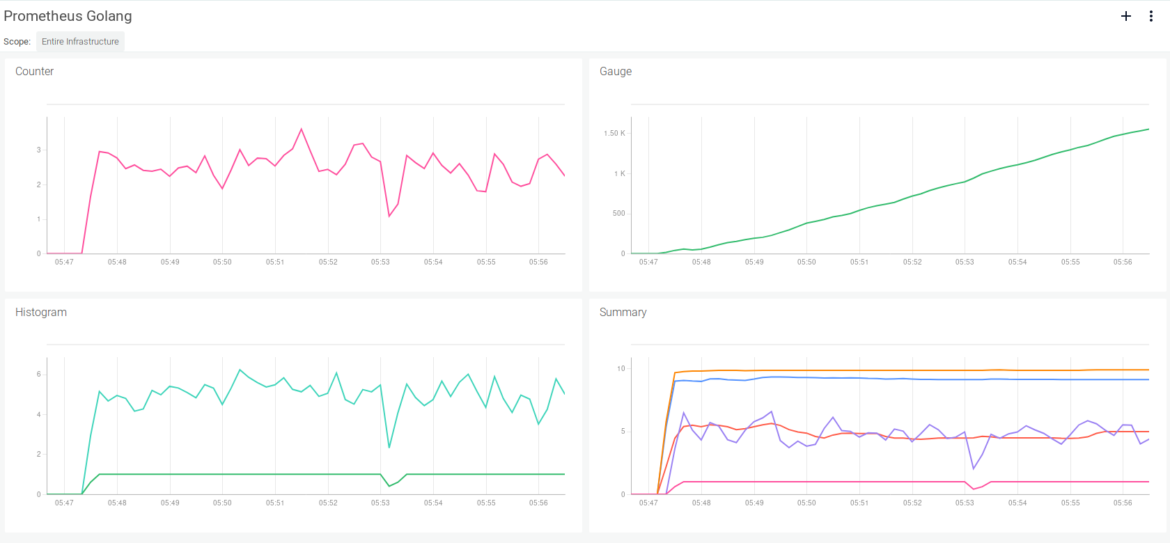Screen dimensions: 1170x543
Task: Open the three-dot dashboard options menu
Action: tap(1151, 16)
